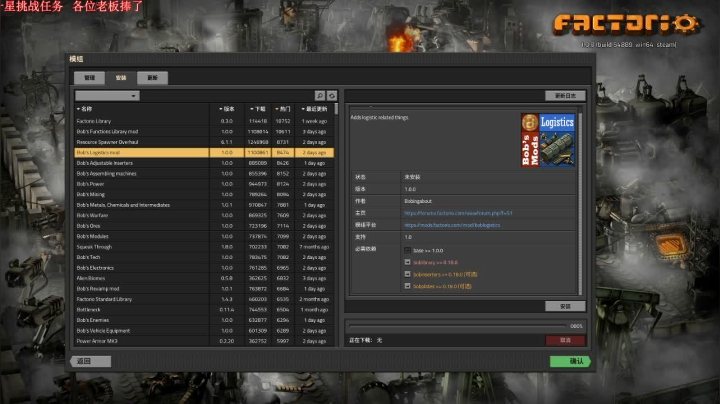The image size is (720, 404).
Task: Select the Bob's Ores row
Action: click(x=204, y=226)
